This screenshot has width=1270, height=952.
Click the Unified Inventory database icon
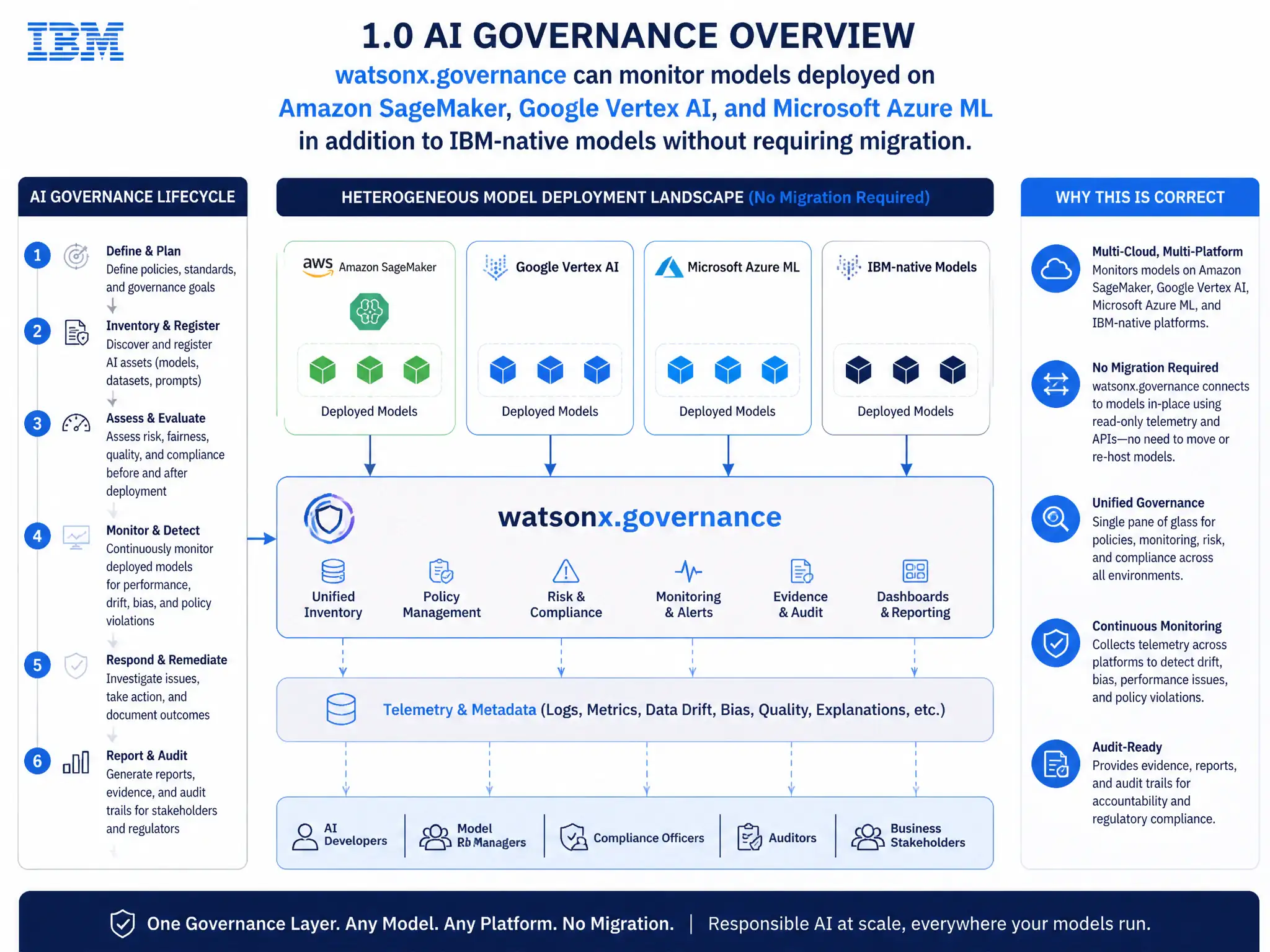[x=333, y=571]
